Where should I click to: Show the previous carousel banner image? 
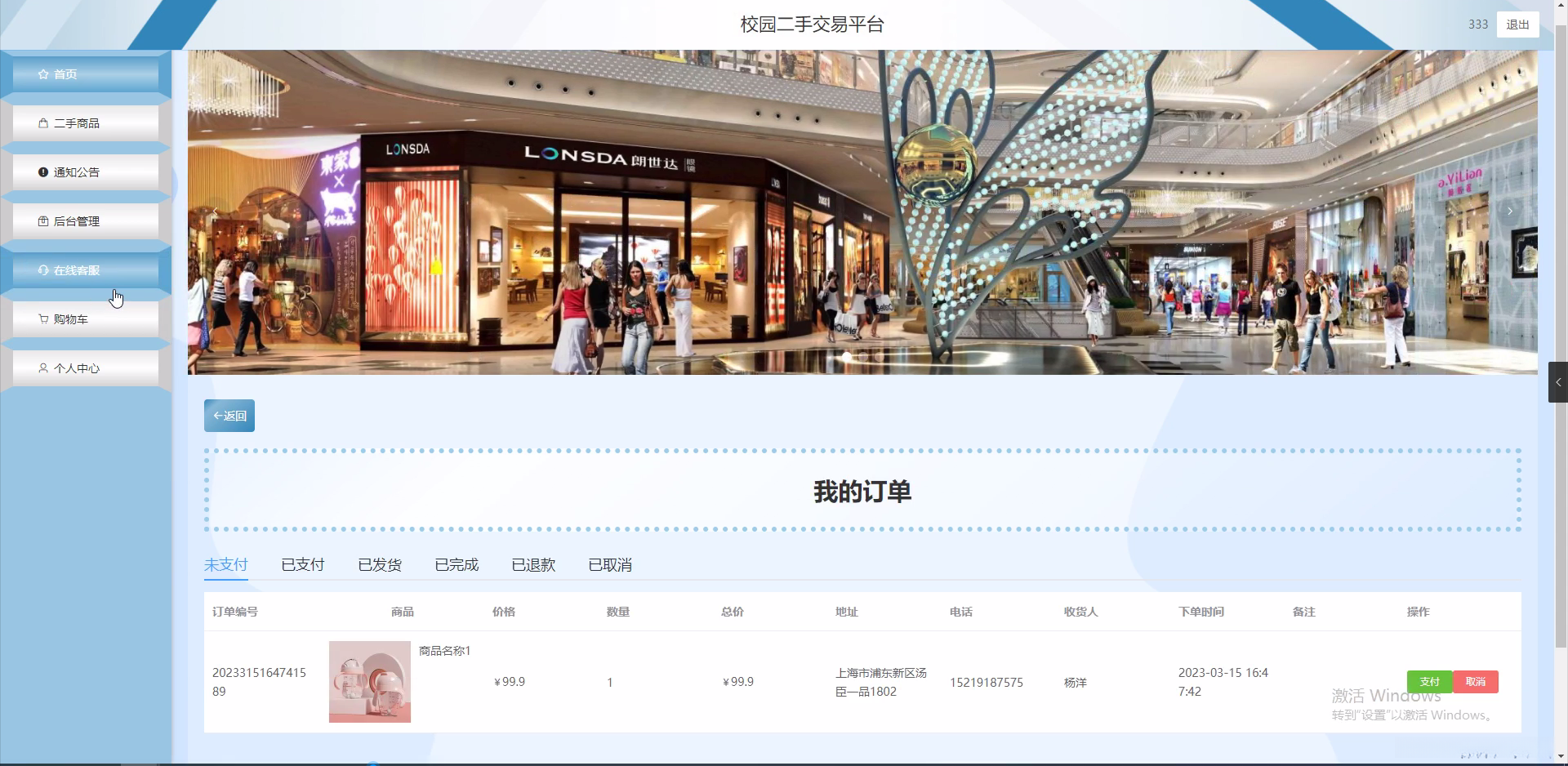(215, 212)
